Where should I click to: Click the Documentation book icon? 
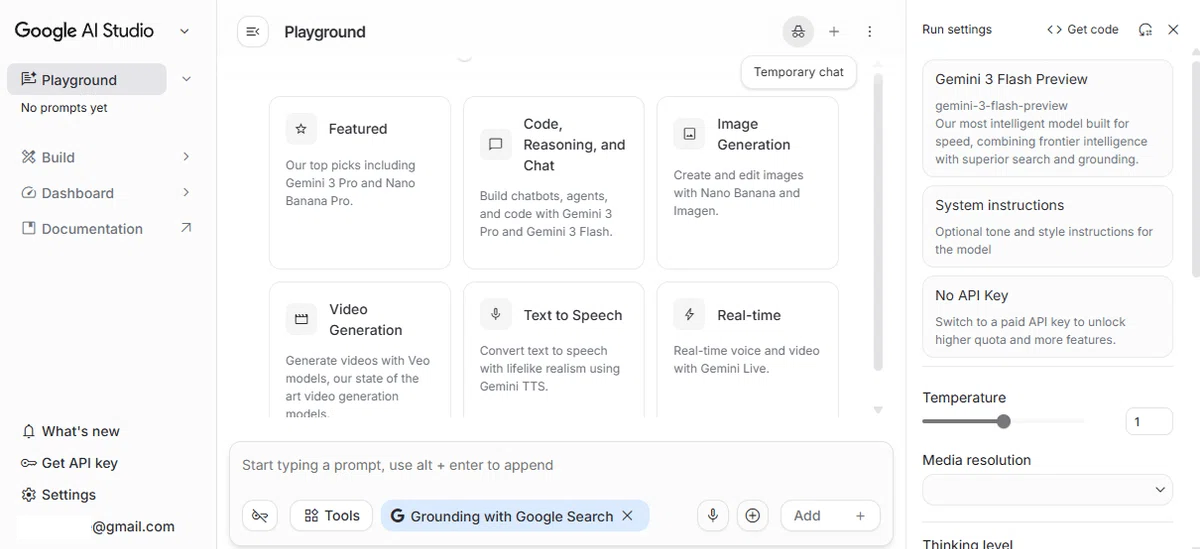tap(29, 229)
